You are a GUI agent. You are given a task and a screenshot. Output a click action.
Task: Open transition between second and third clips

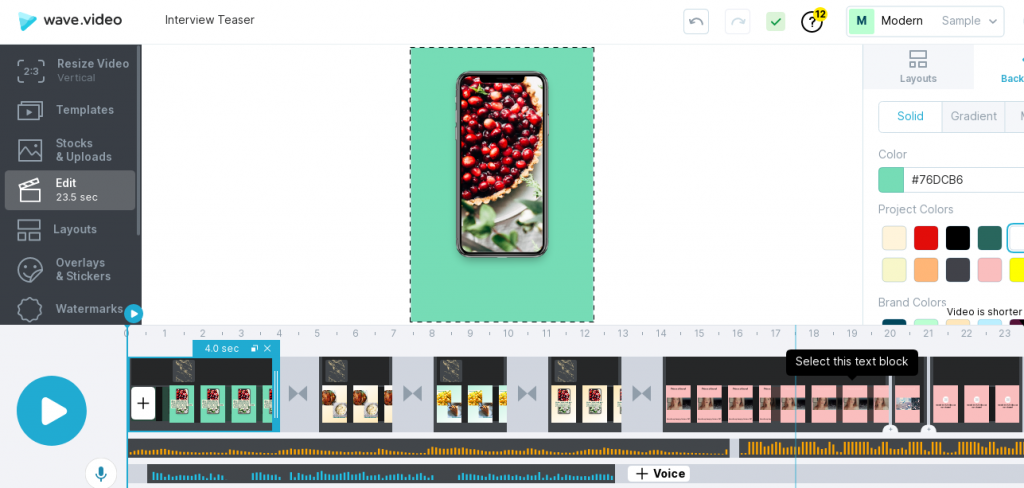(x=412, y=393)
